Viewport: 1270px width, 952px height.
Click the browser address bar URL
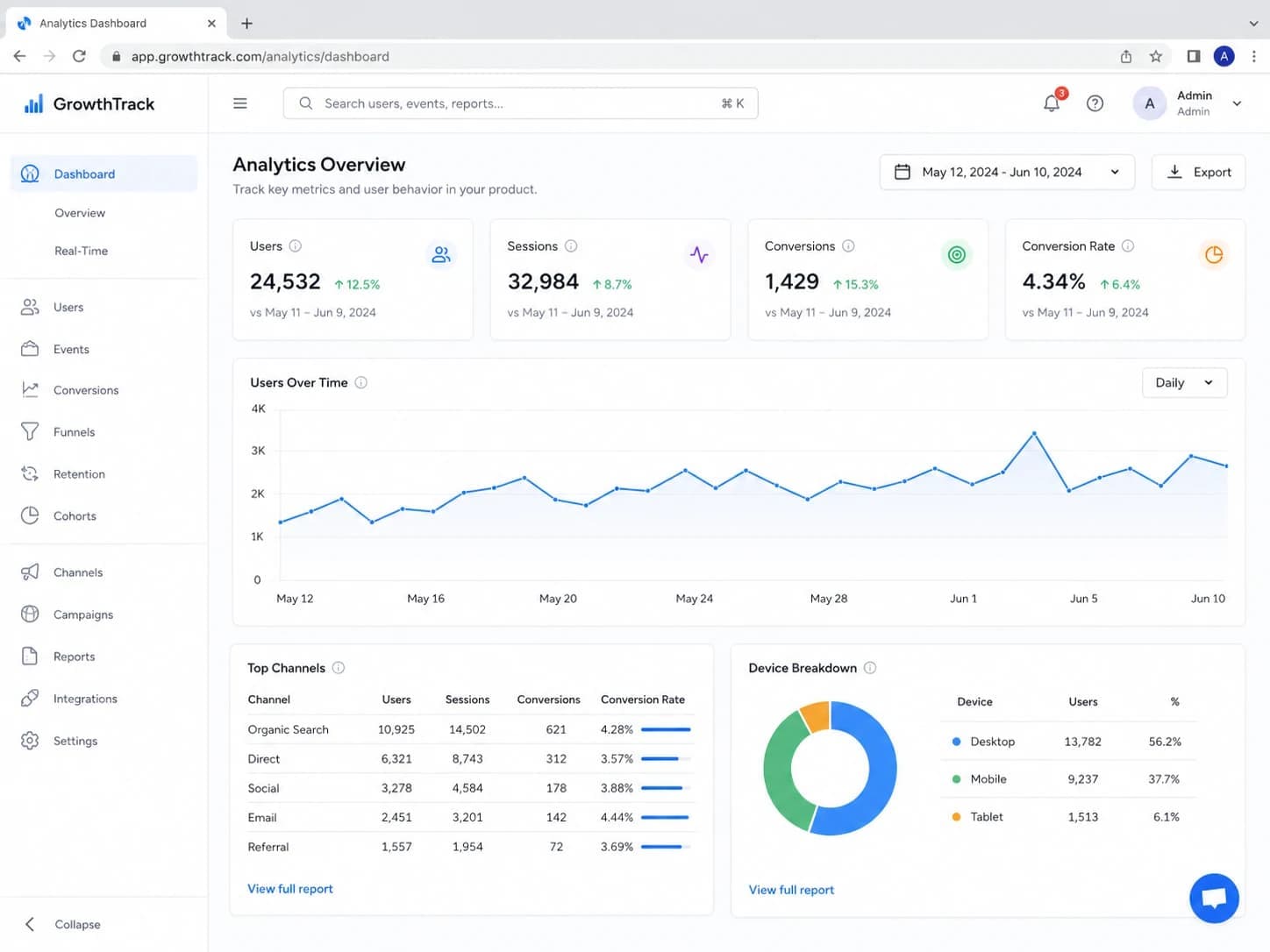[x=260, y=56]
